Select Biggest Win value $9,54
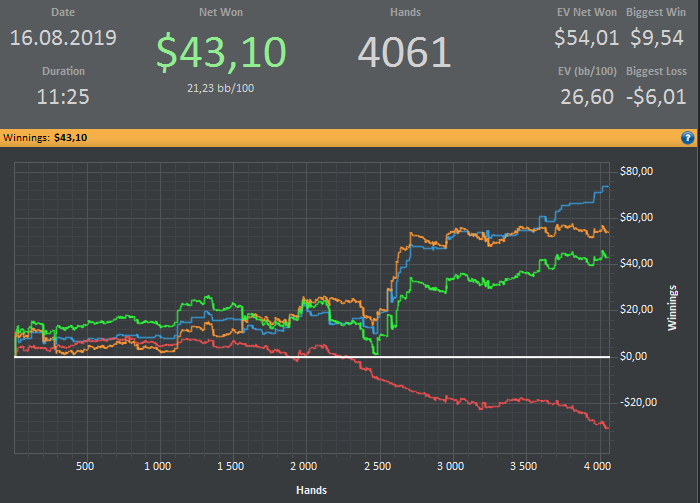Viewport: 700px width, 503px height. [657, 37]
